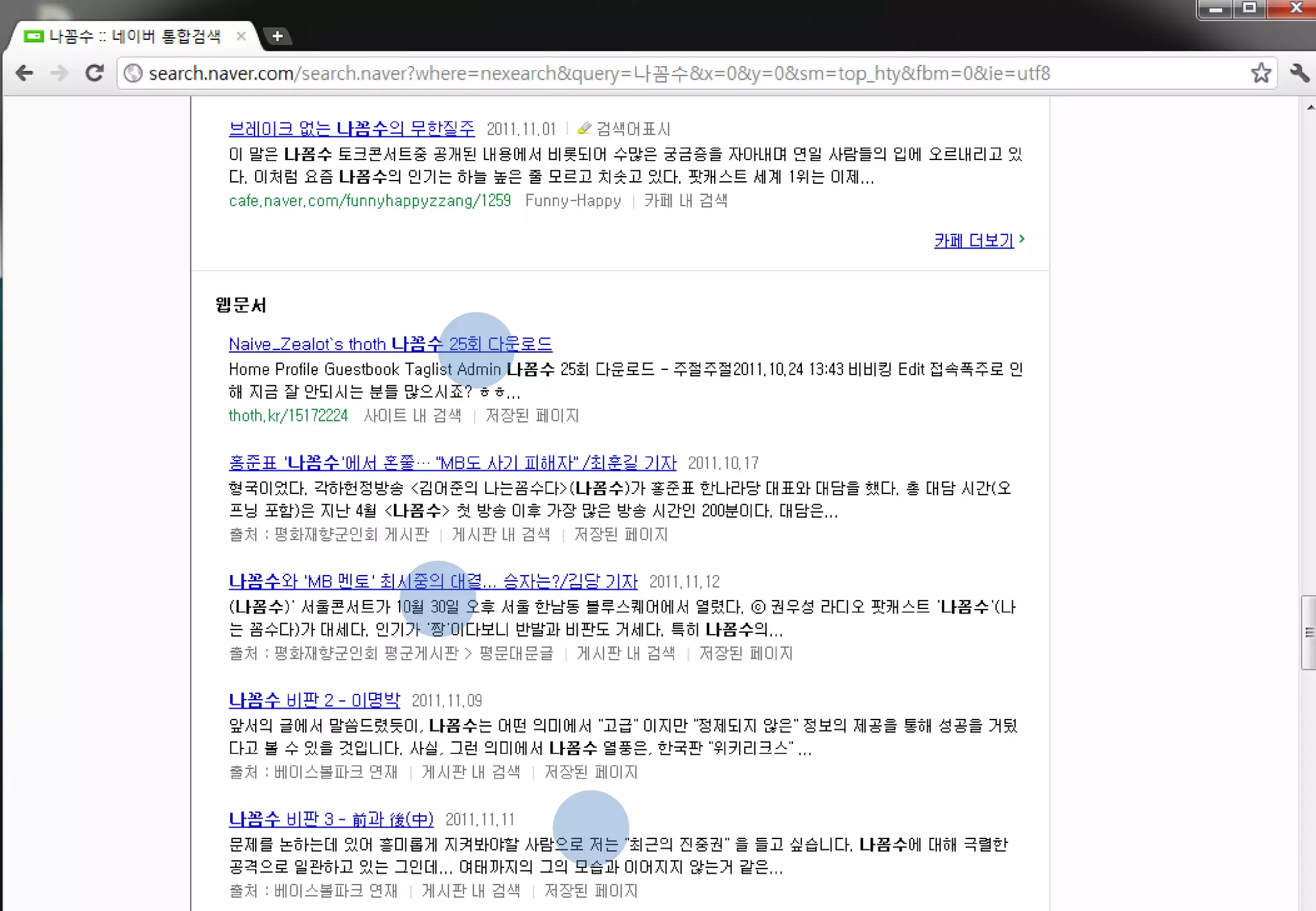The height and width of the screenshot is (911, 1316).
Task: Click the browser back arrow
Action: pos(24,73)
